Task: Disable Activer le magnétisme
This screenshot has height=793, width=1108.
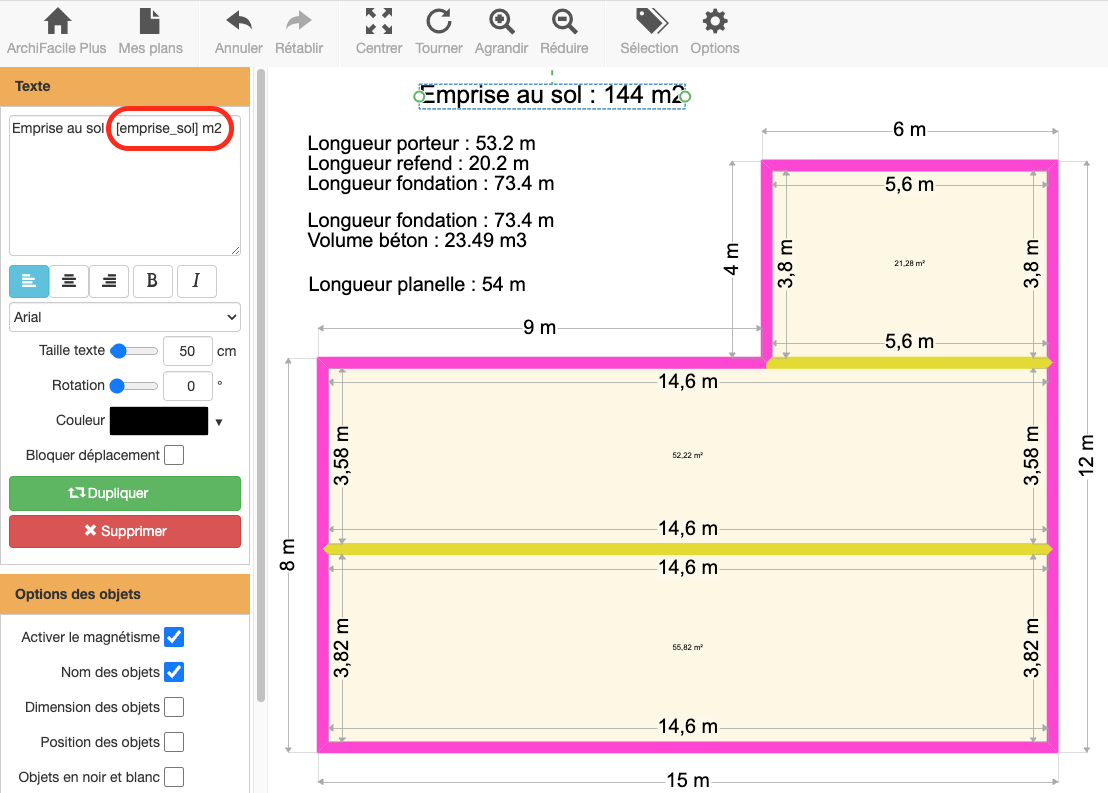Action: 174,637
